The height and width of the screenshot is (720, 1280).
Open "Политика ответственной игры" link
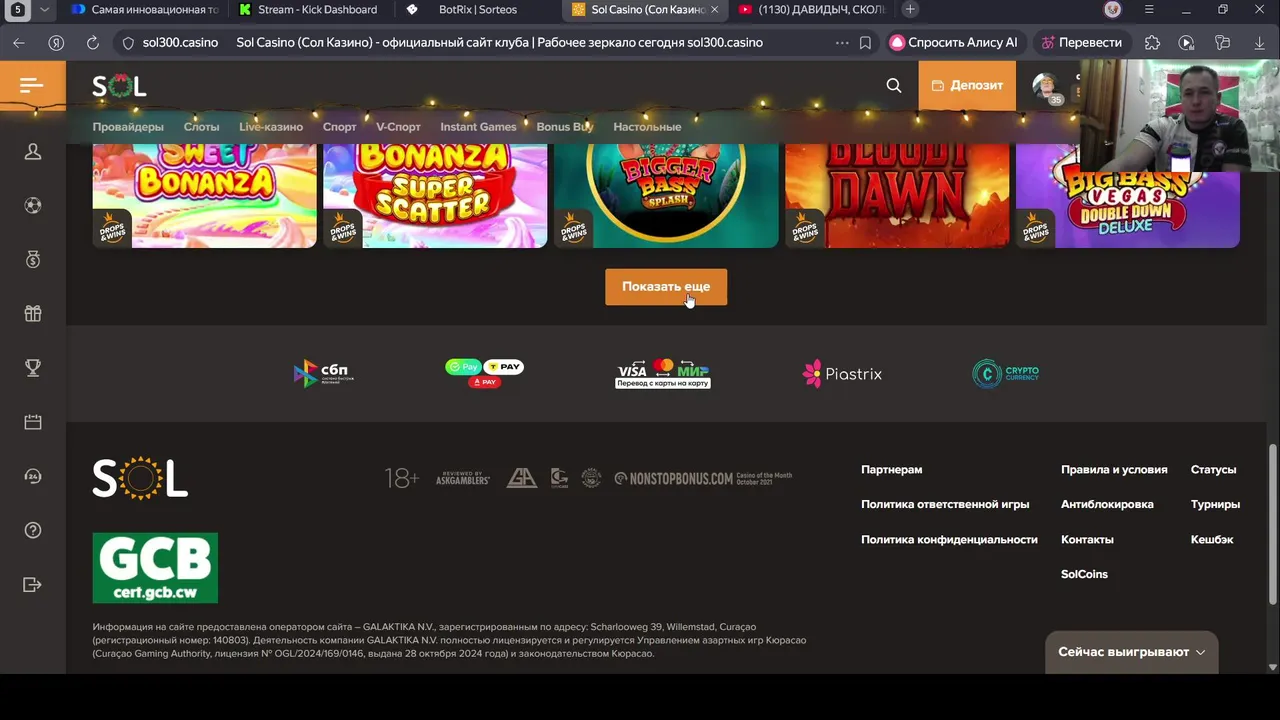click(x=945, y=504)
